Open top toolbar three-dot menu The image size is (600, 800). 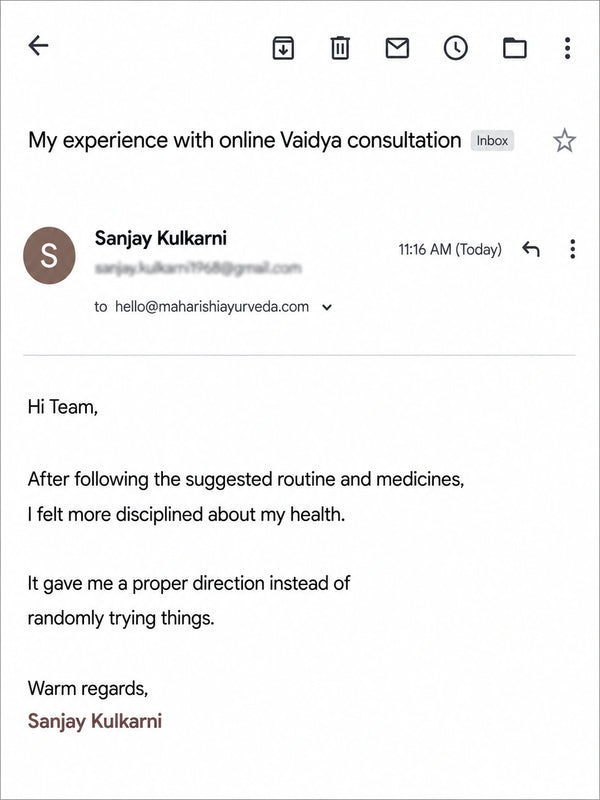click(x=567, y=48)
